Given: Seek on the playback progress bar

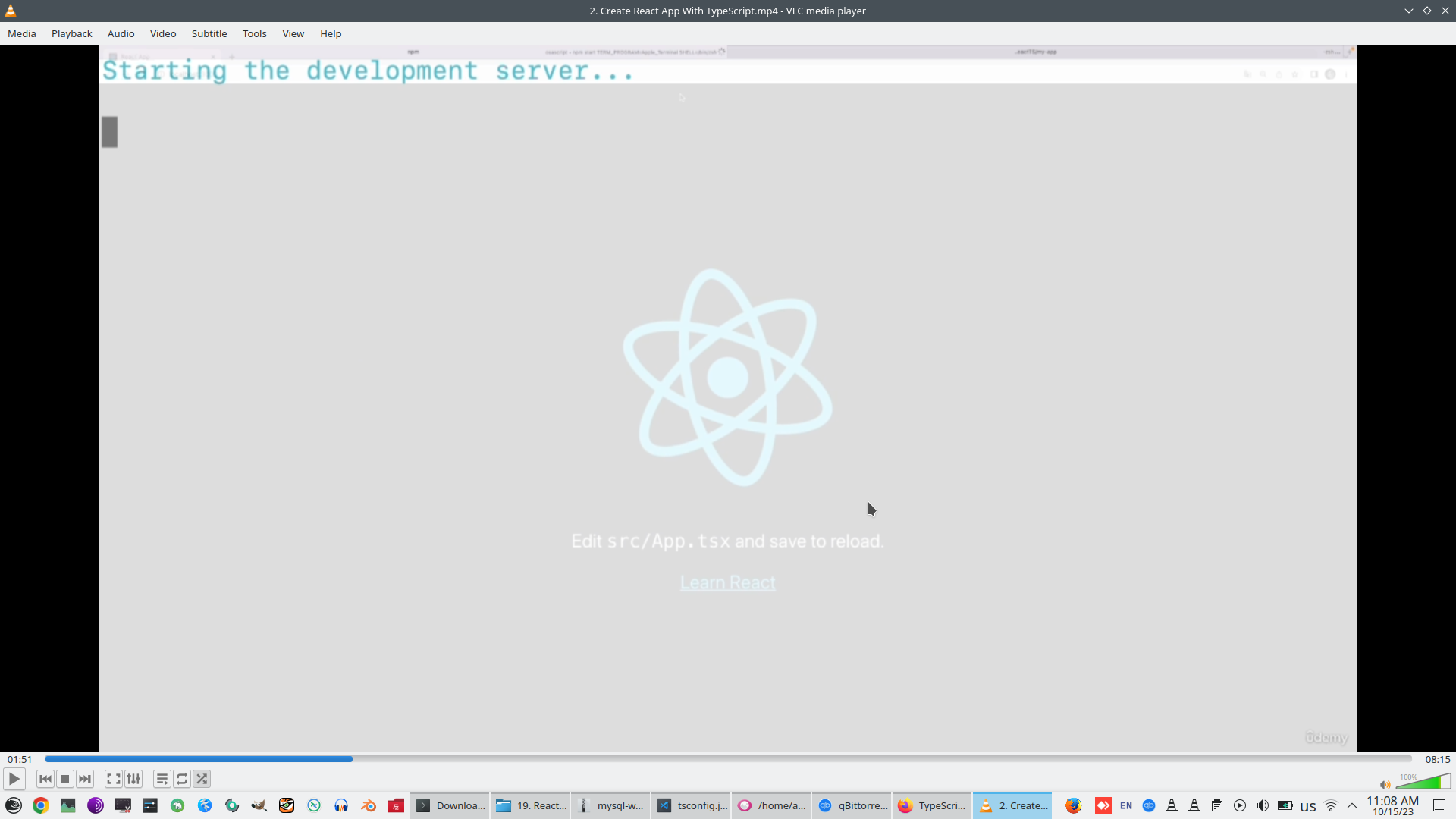Looking at the screenshot, I should [x=728, y=759].
